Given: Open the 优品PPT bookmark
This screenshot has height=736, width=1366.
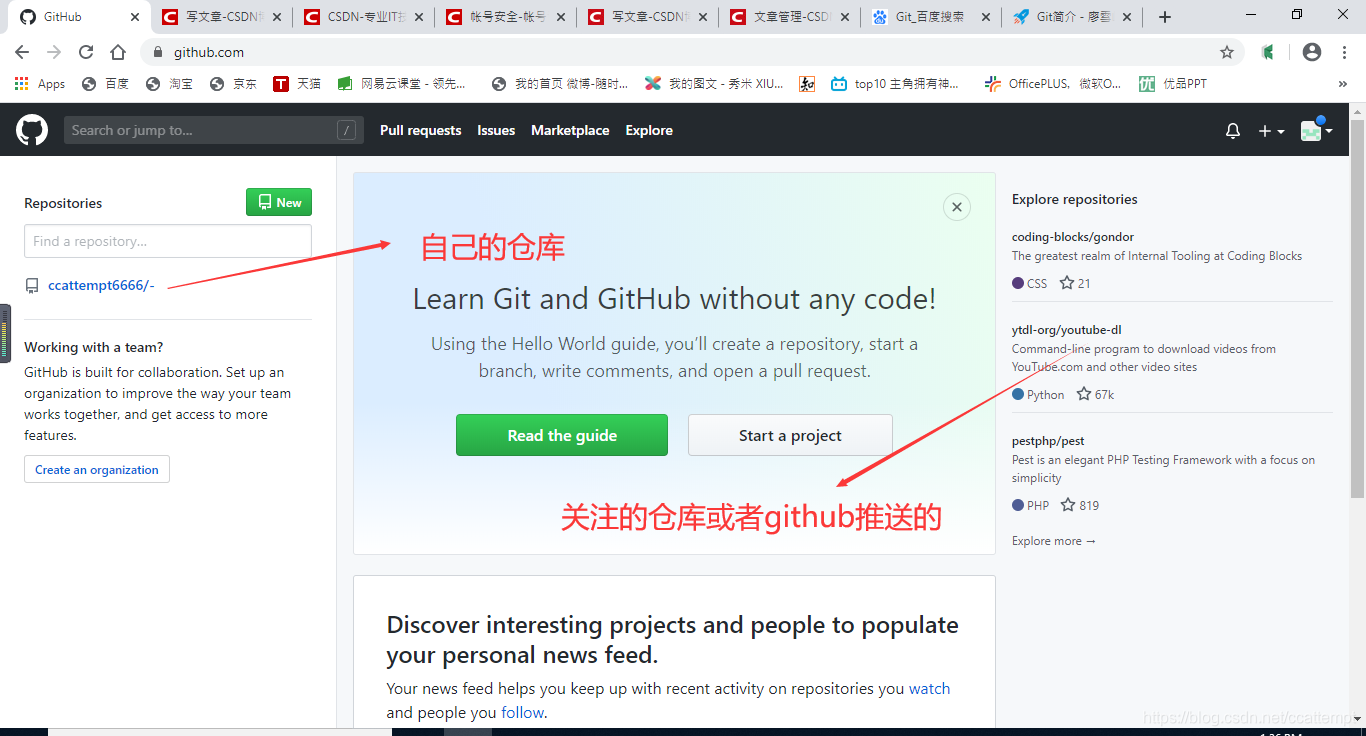Looking at the screenshot, I should (1173, 84).
